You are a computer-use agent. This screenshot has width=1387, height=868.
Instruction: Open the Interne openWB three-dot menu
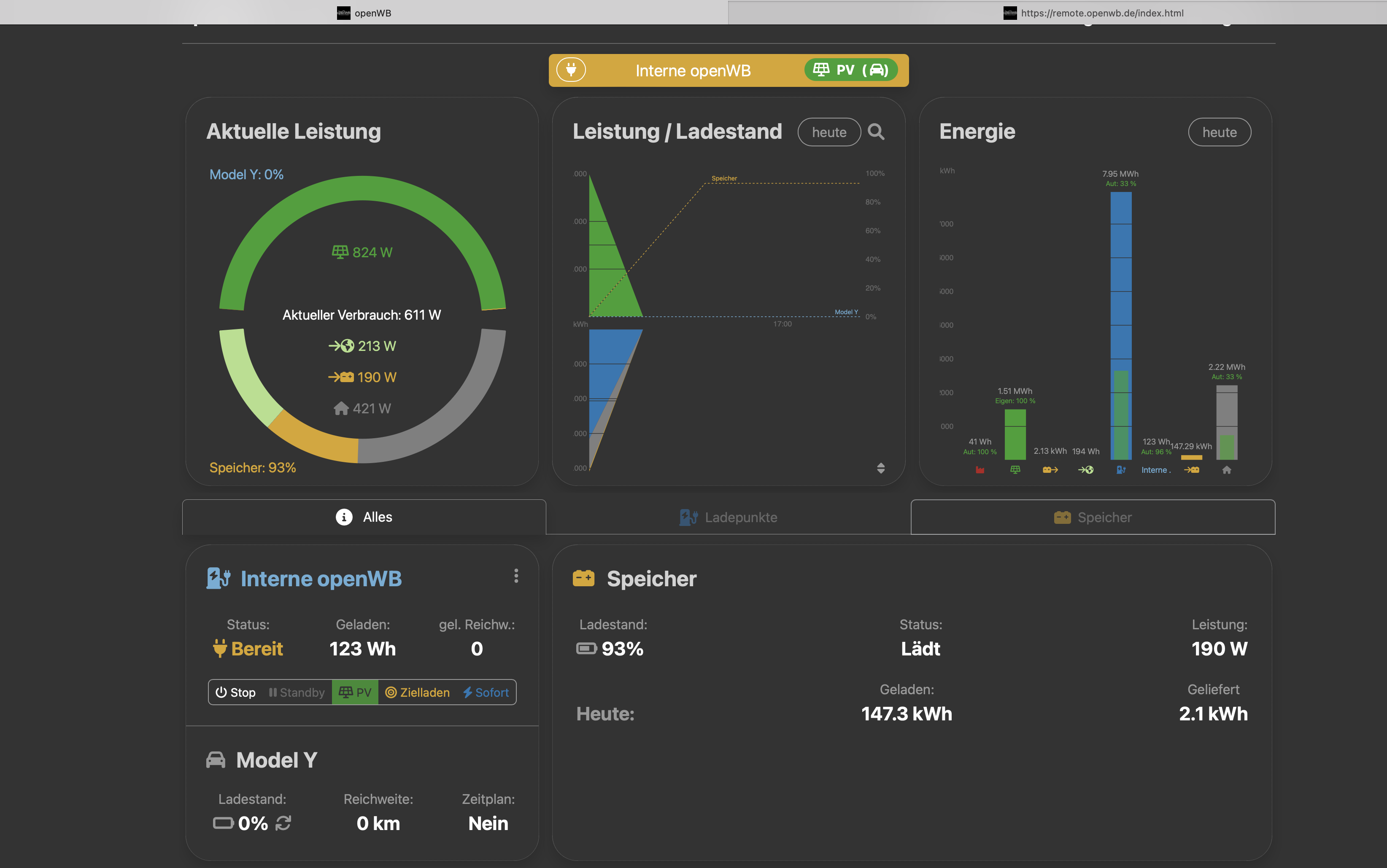pyautogui.click(x=516, y=576)
